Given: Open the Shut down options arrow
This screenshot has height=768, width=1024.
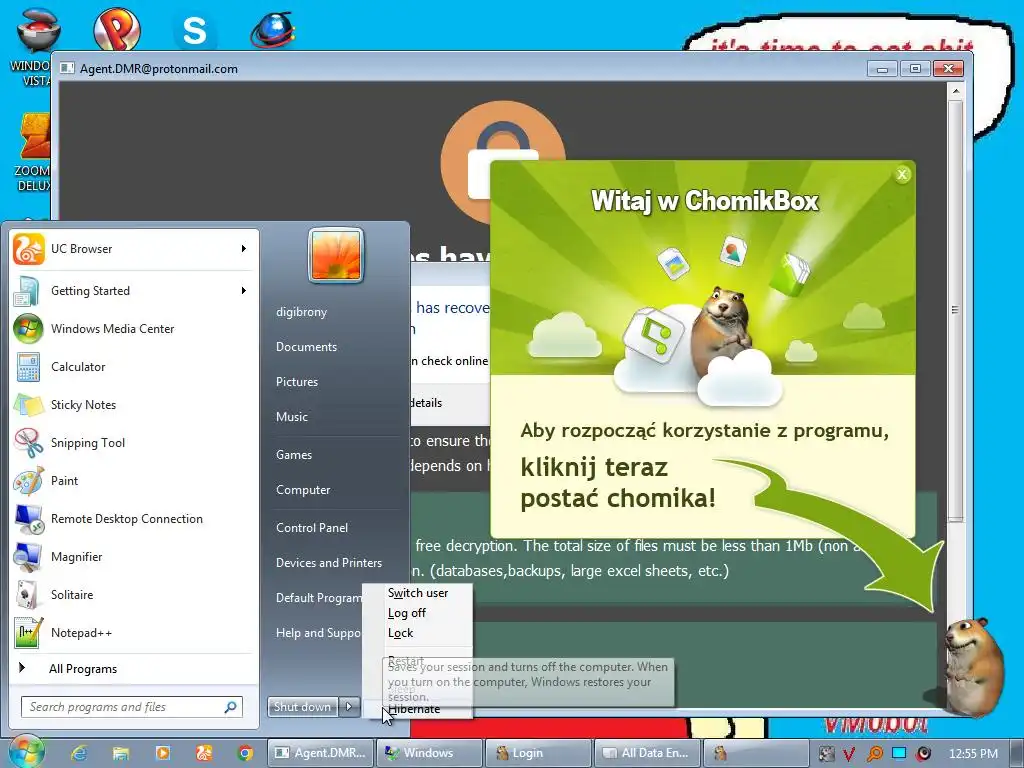Looking at the screenshot, I should coord(349,707).
